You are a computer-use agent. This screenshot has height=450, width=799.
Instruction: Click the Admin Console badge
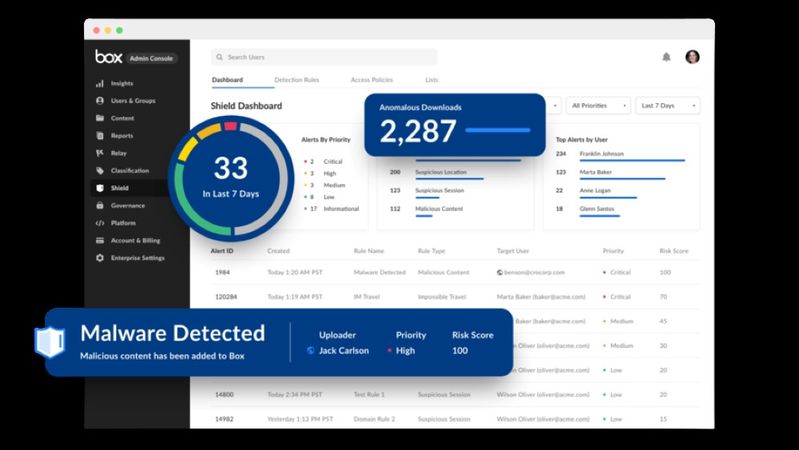pos(151,59)
